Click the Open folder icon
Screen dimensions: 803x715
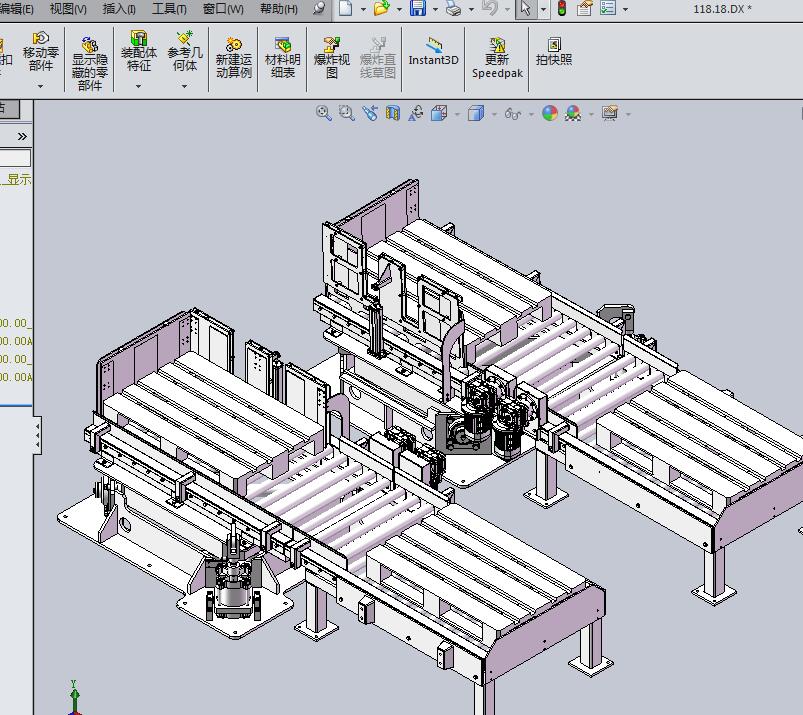point(381,8)
